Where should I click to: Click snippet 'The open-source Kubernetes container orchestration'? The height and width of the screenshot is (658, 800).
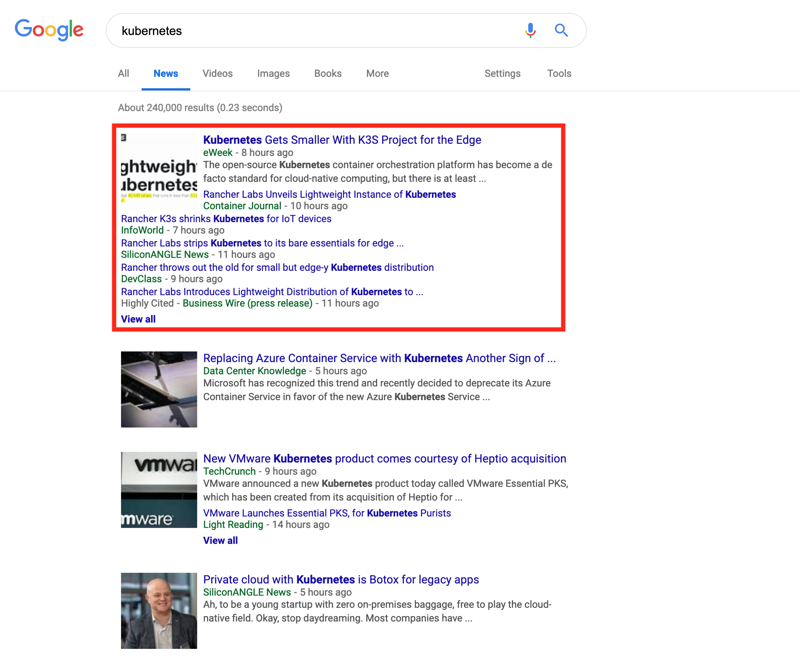[x=378, y=172]
